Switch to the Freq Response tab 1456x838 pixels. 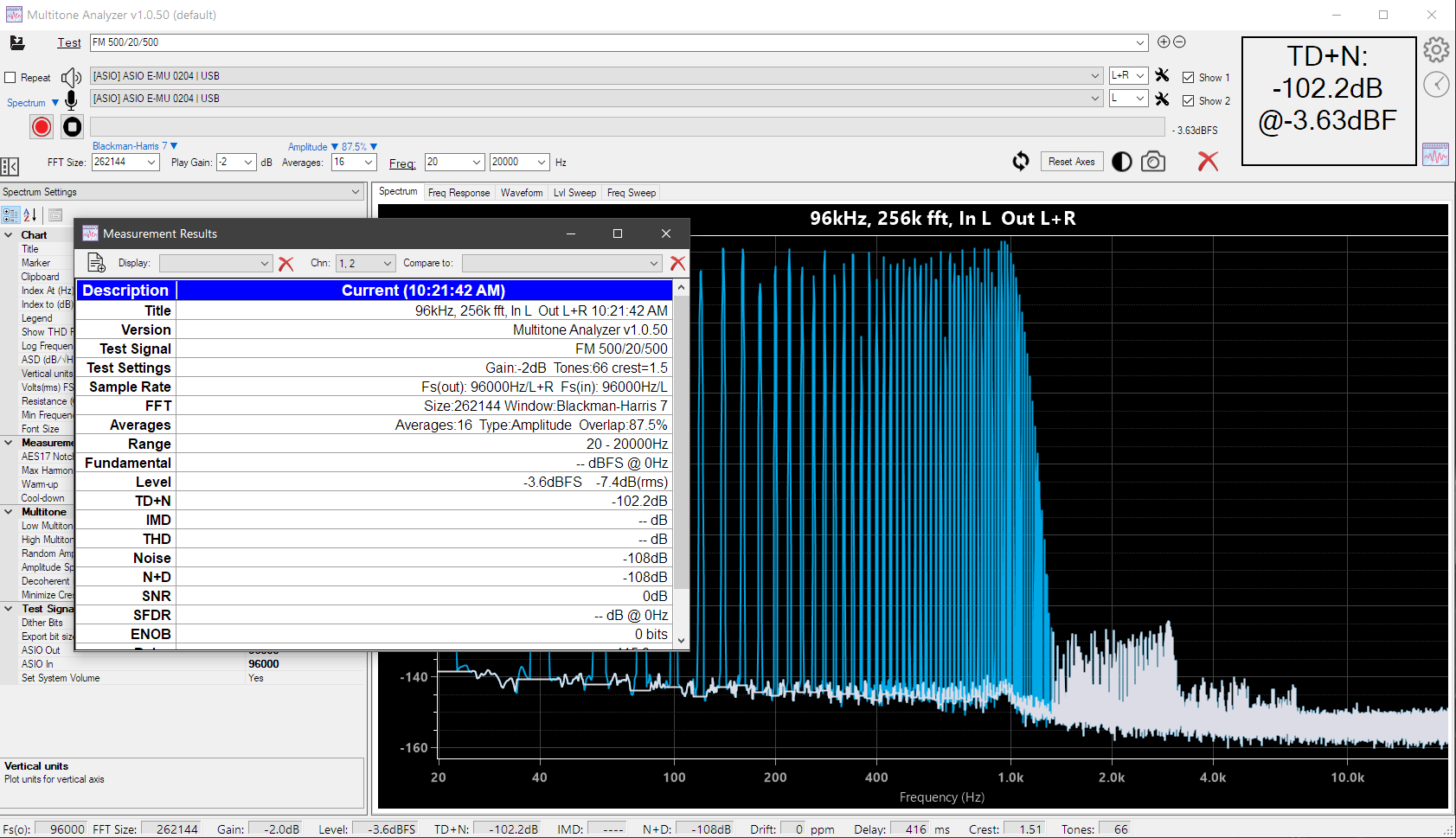click(459, 193)
